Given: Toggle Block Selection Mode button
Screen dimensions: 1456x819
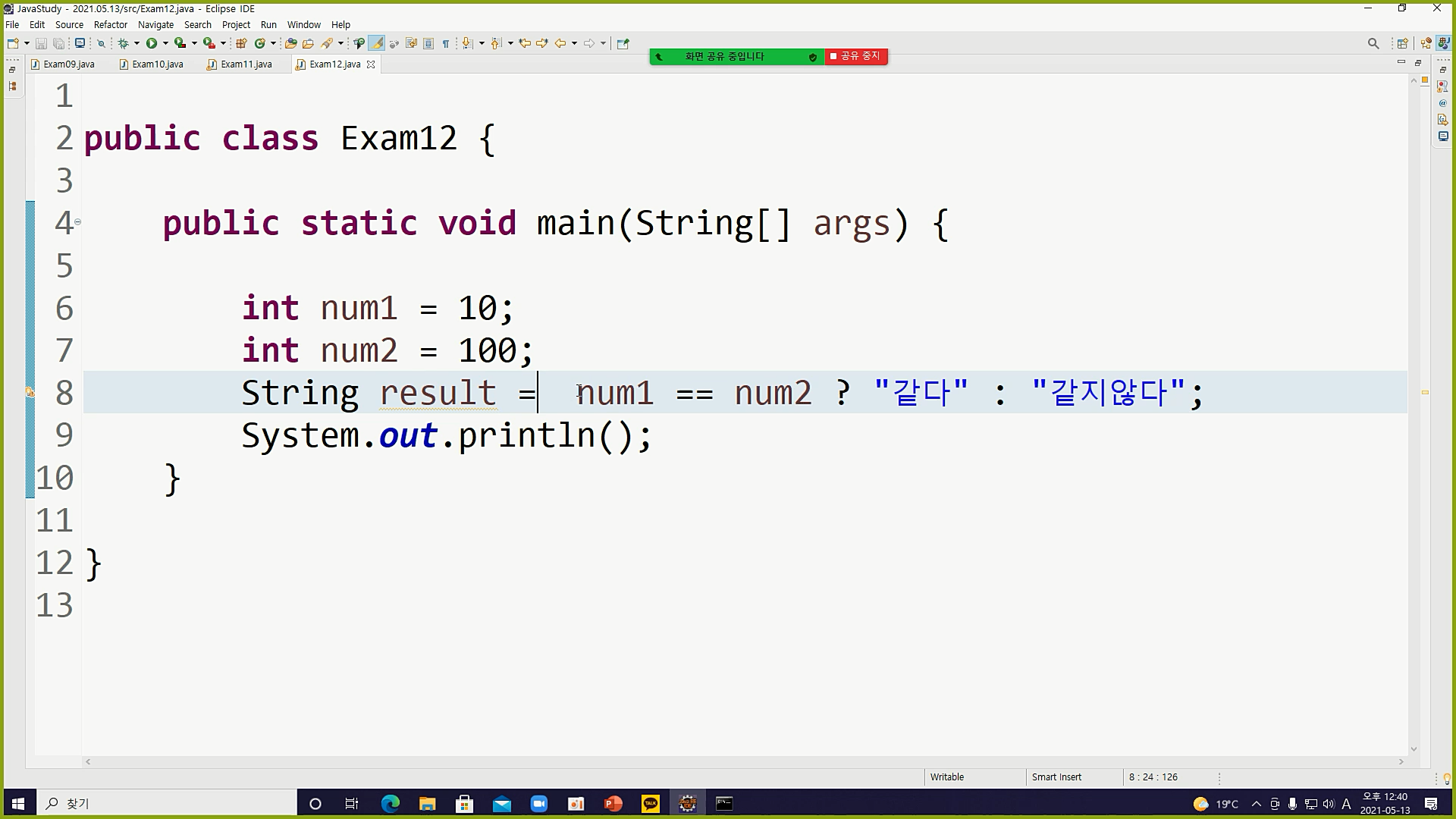Looking at the screenshot, I should pos(428,43).
